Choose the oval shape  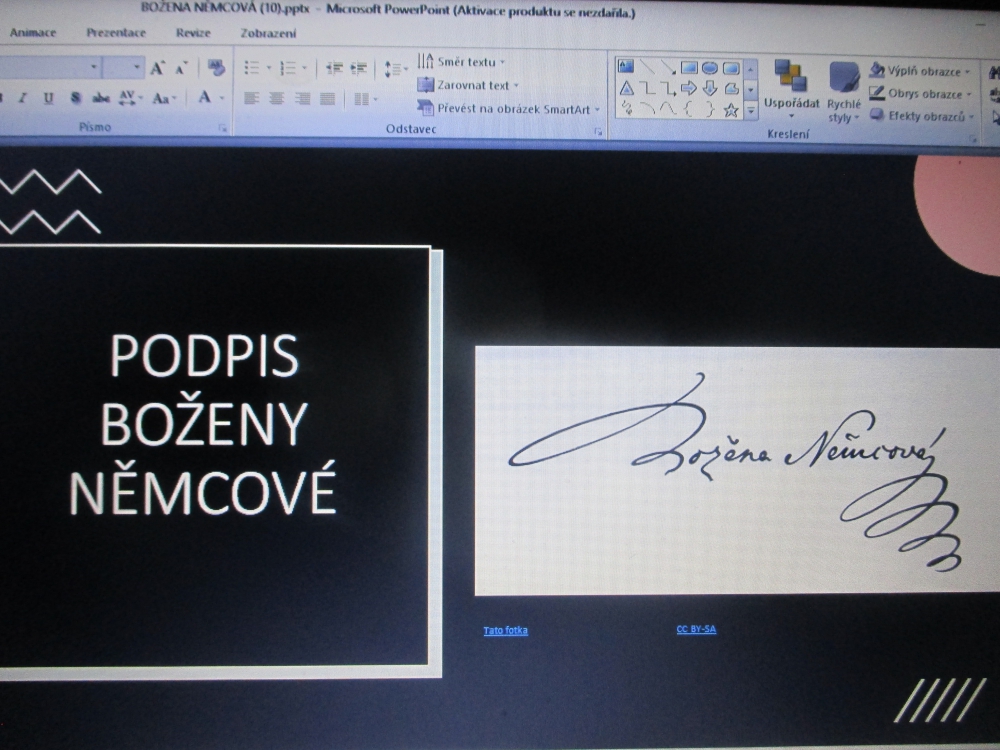point(710,68)
